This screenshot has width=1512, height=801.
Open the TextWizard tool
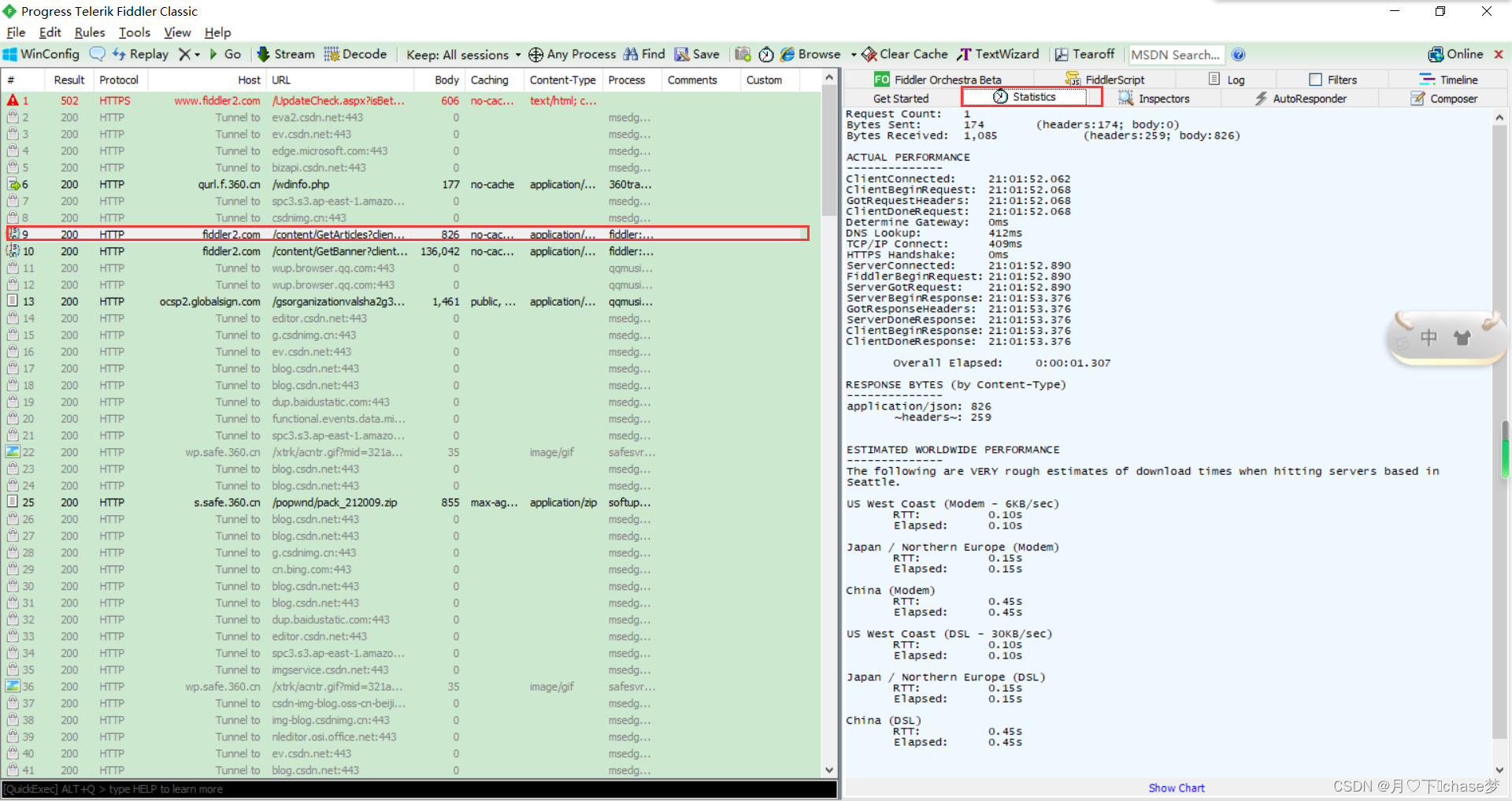[x=999, y=54]
